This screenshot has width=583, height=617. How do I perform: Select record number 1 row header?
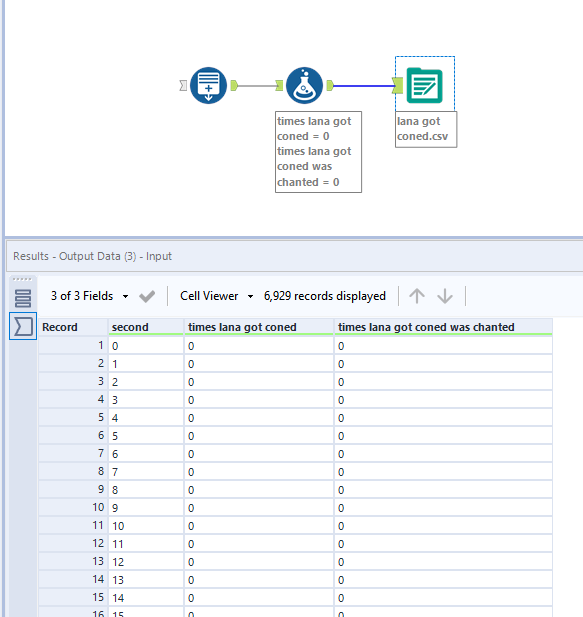[74, 345]
